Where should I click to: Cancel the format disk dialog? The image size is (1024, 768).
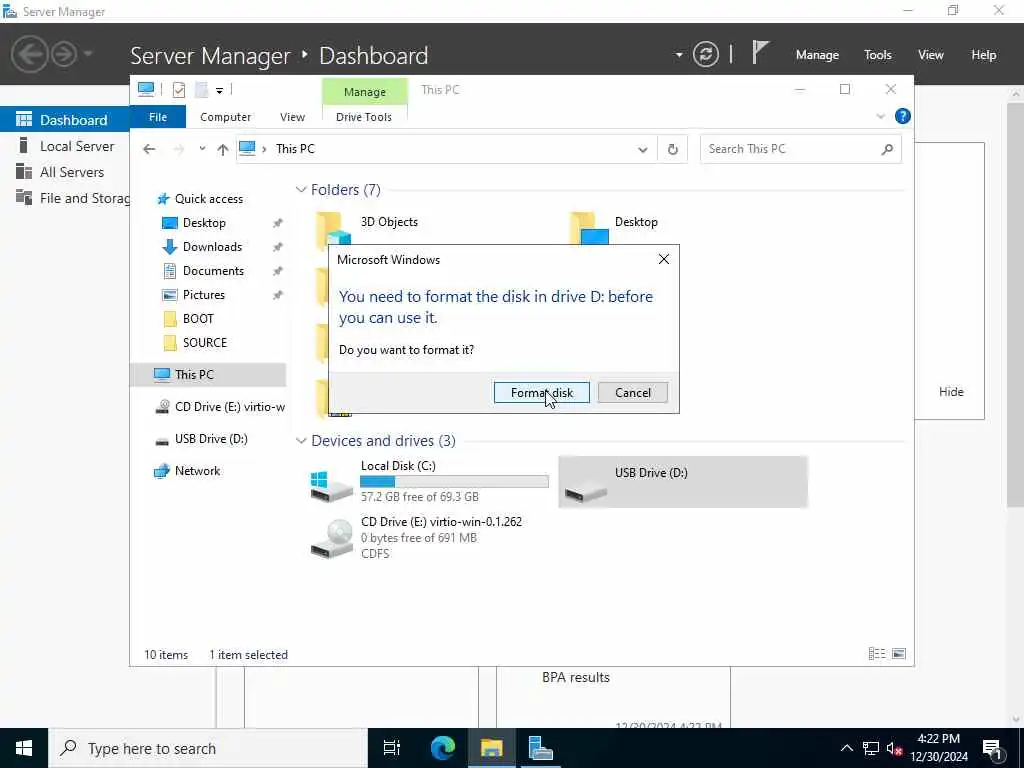[632, 392]
